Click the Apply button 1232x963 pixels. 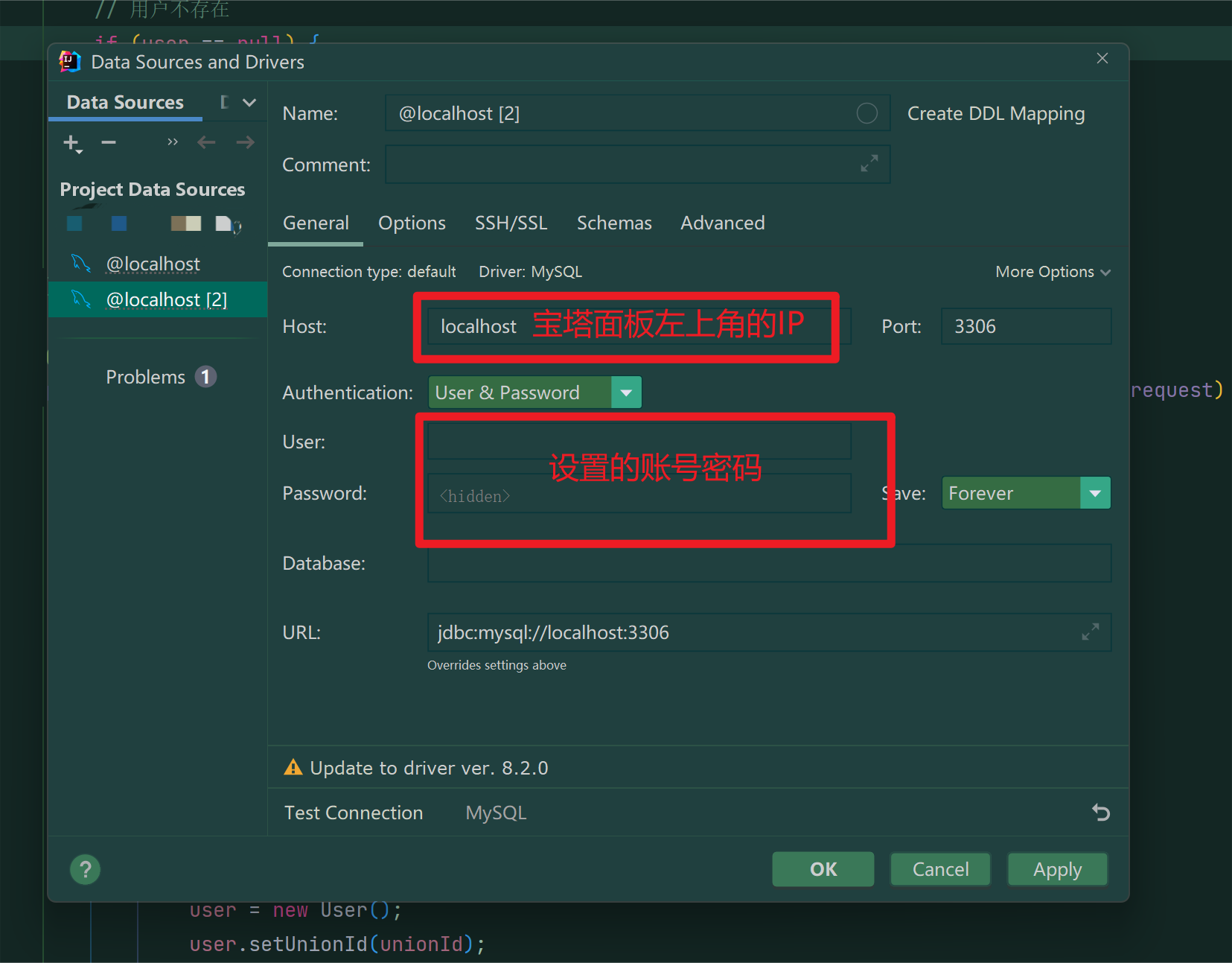click(1057, 869)
